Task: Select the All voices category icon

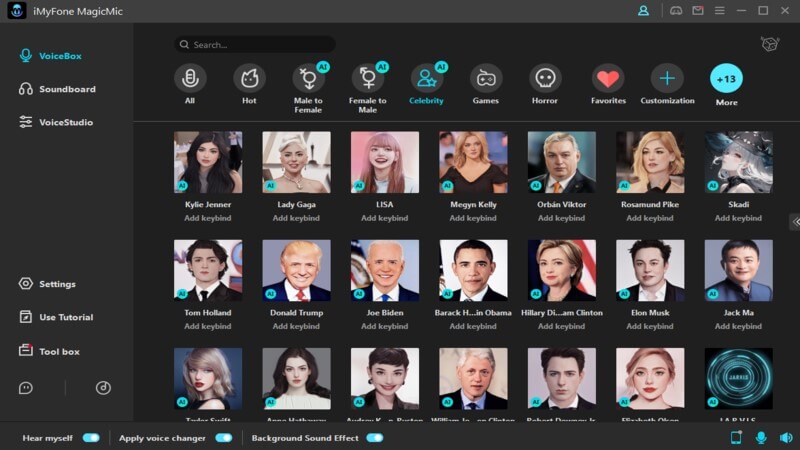Action: [190, 78]
